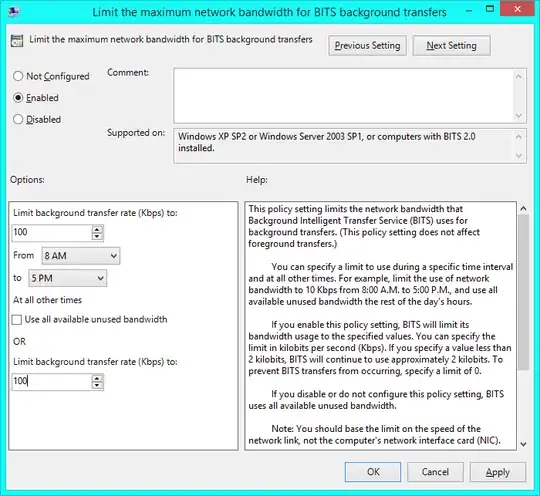Close the policy dialog window

[518, 9]
